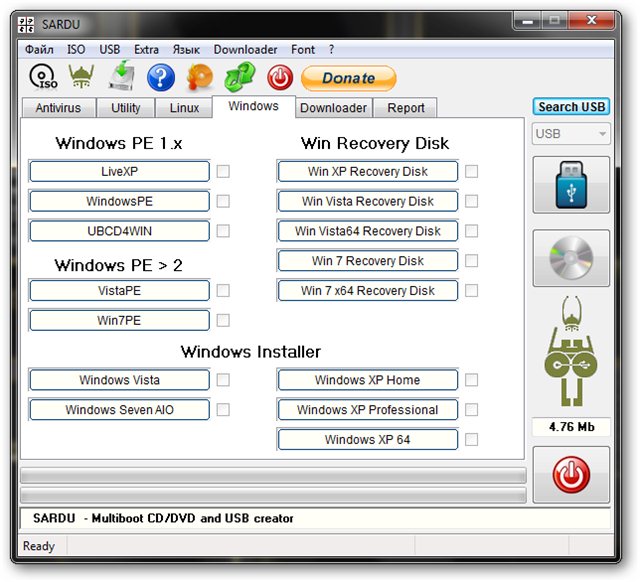Open help via the blue question mark icon
Image resolution: width=640 pixels, height=582 pixels.
pyautogui.click(x=161, y=77)
